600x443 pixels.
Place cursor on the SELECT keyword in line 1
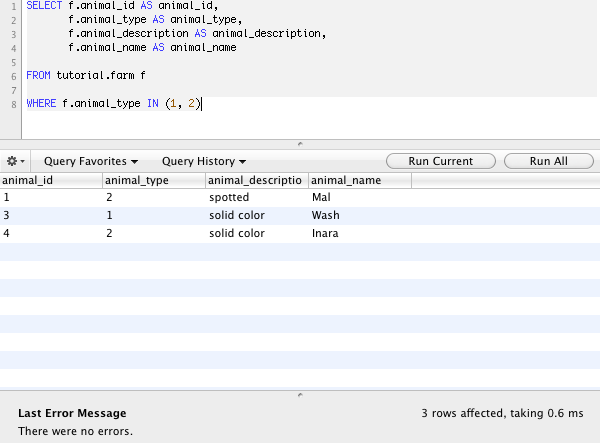coord(44,6)
